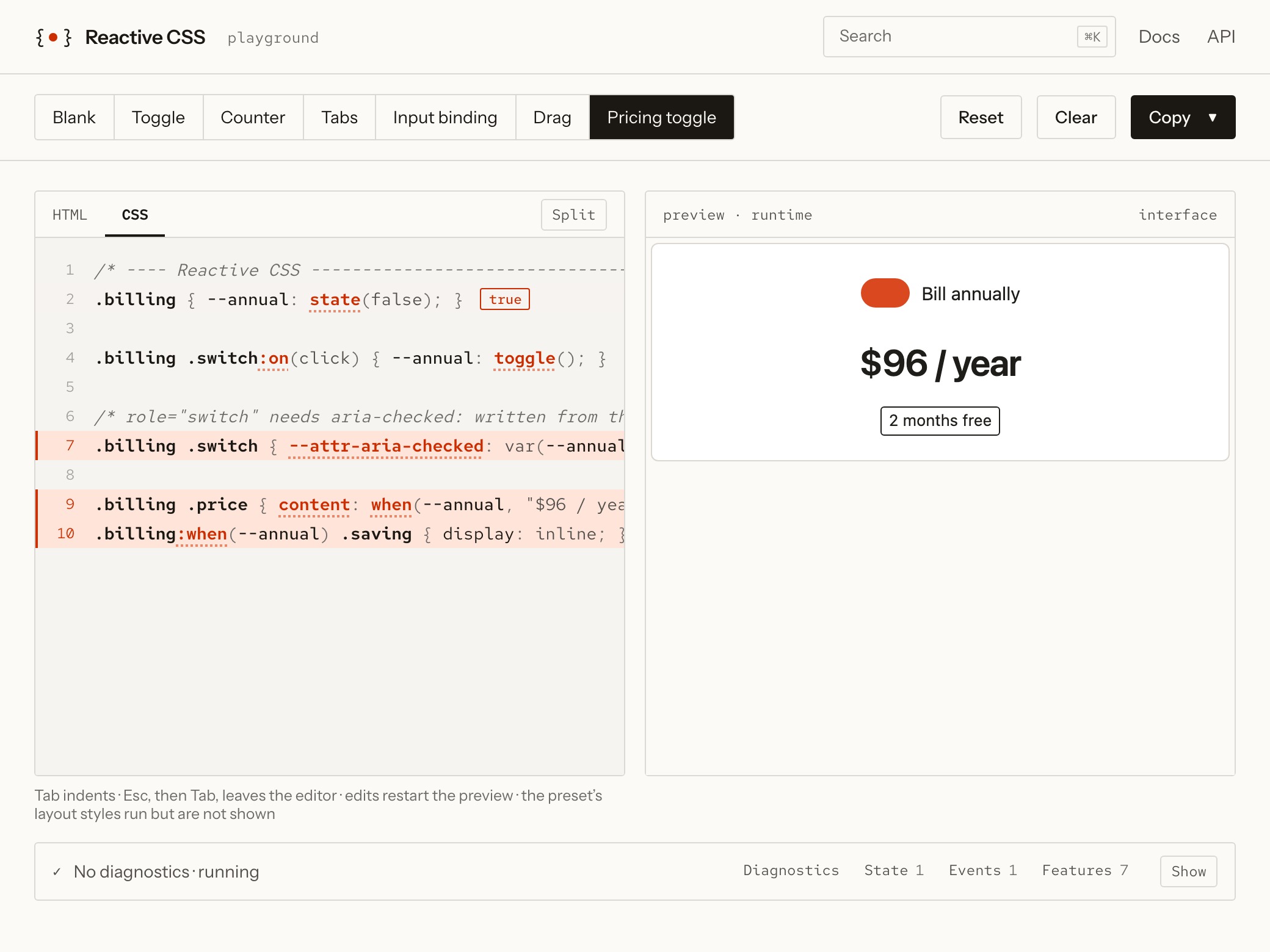Switch to the HTML editor tab
The height and width of the screenshot is (952, 1270).
70,215
